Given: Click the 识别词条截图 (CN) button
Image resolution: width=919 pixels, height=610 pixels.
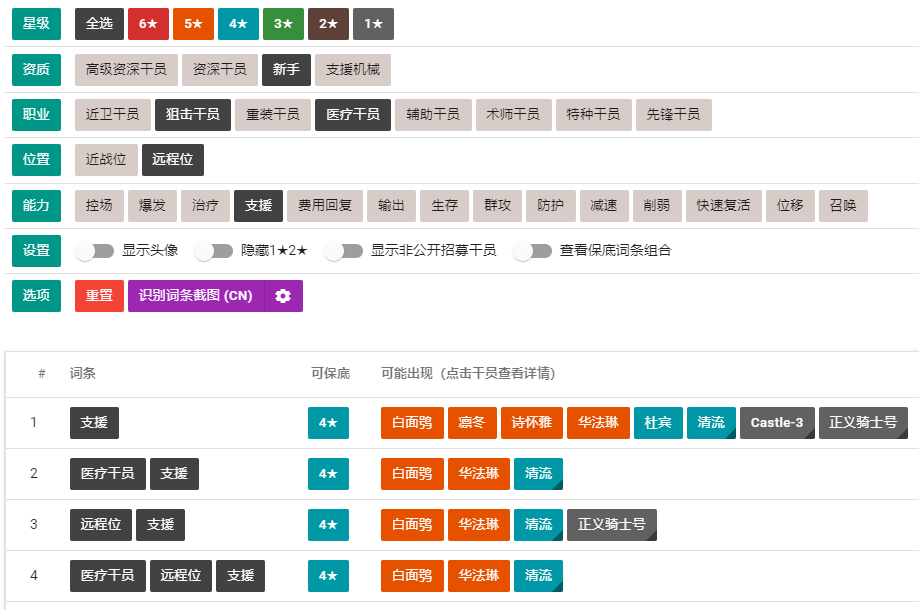Looking at the screenshot, I should point(196,296).
